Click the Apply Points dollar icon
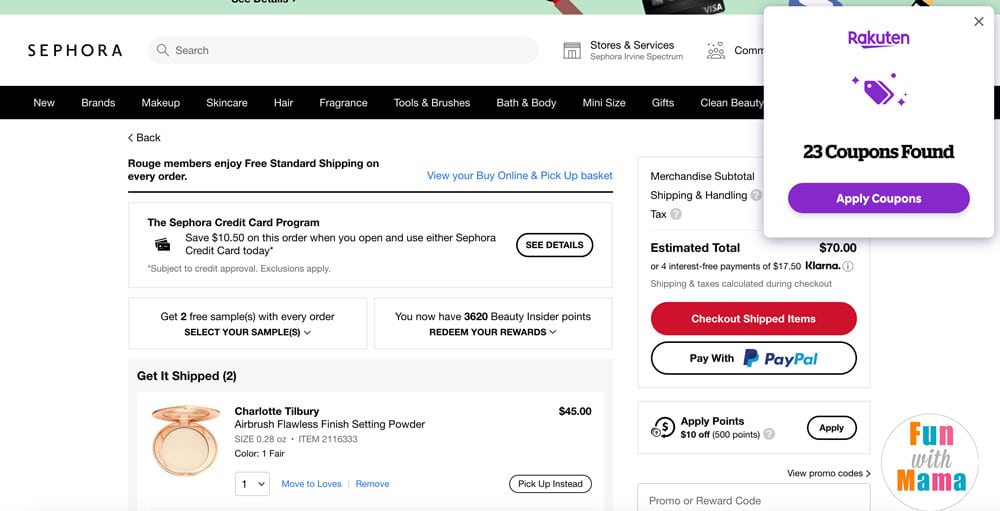 point(663,427)
